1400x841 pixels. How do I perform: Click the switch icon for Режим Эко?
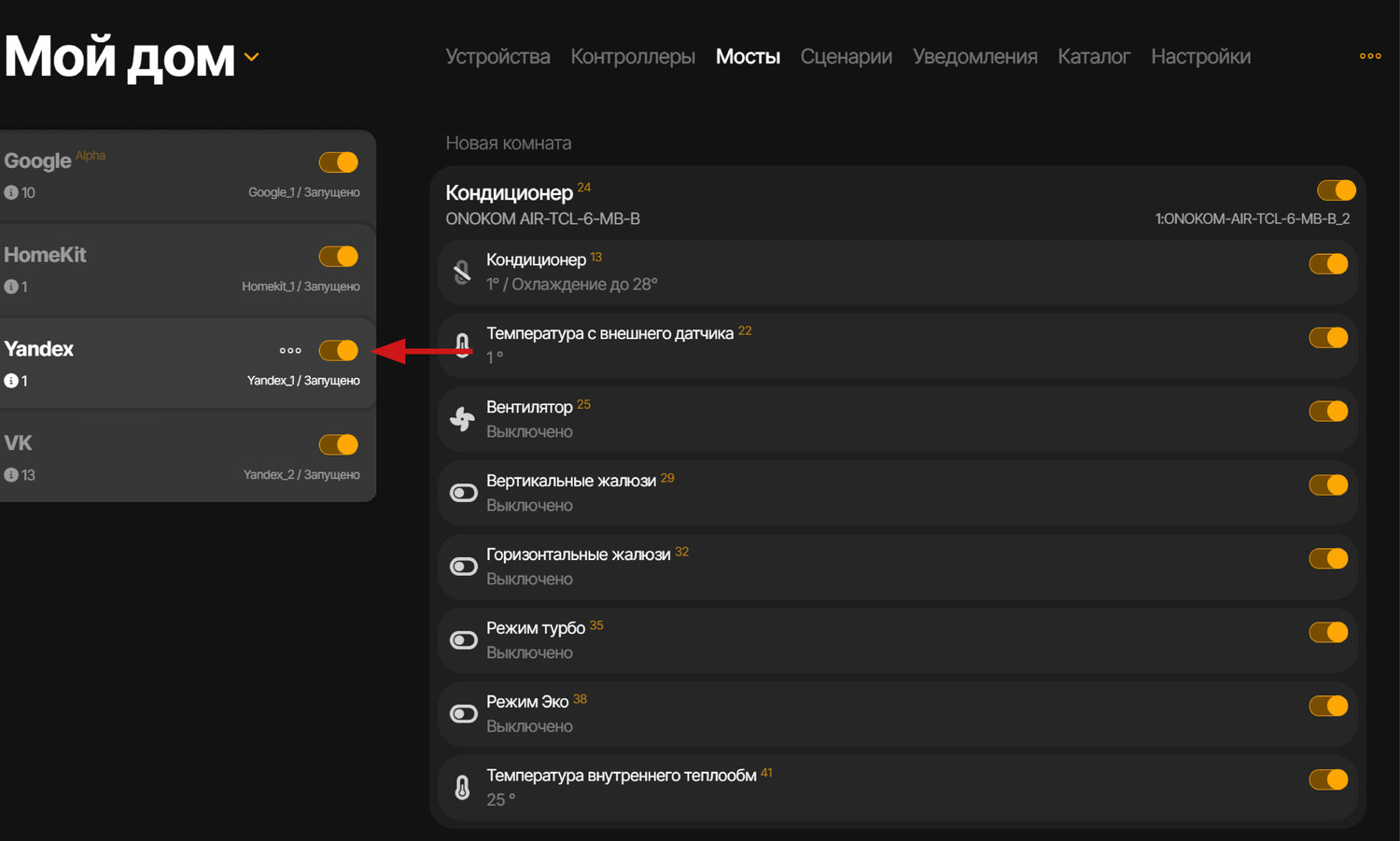464,714
